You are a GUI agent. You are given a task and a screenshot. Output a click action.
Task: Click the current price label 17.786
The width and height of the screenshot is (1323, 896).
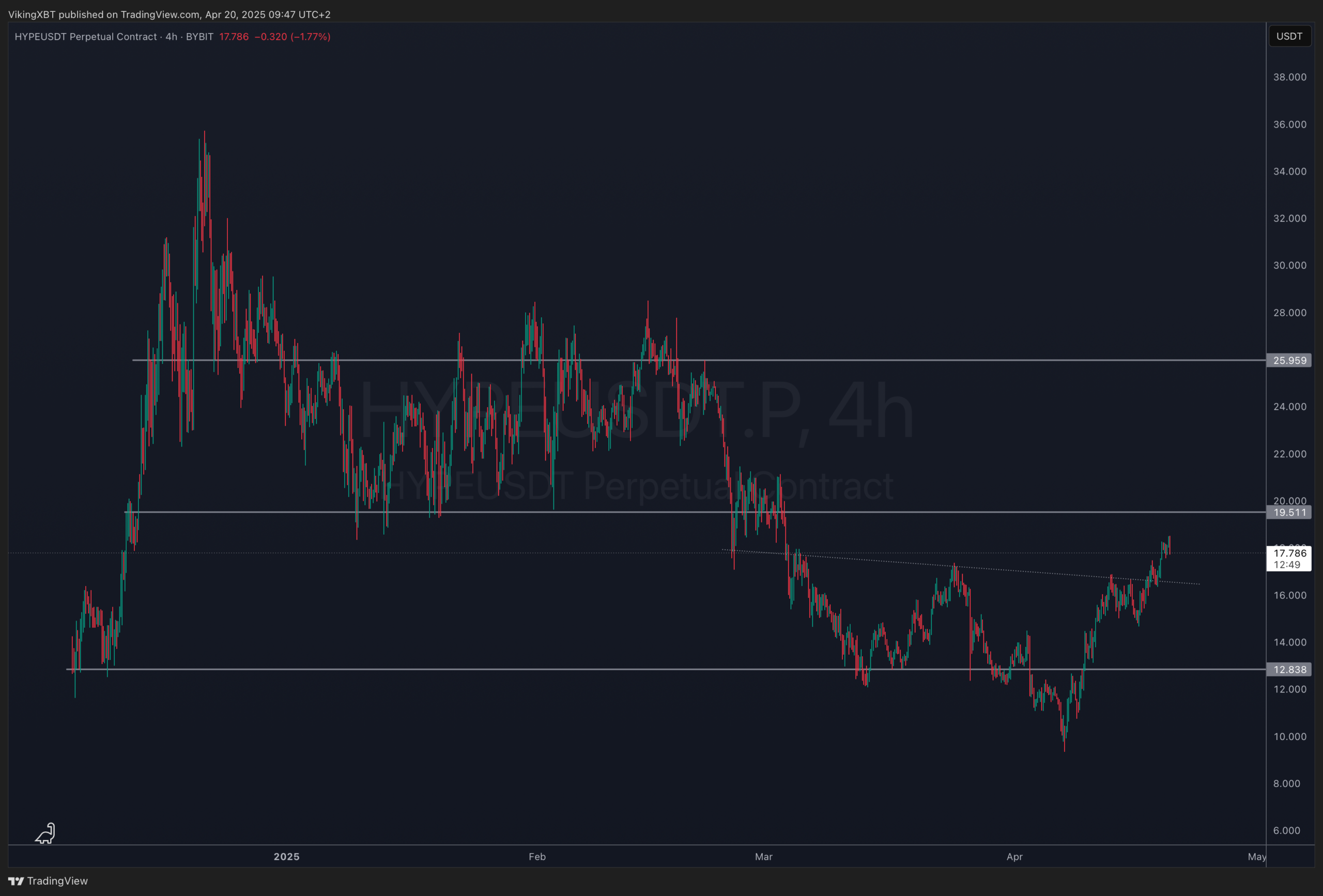[x=1290, y=553]
